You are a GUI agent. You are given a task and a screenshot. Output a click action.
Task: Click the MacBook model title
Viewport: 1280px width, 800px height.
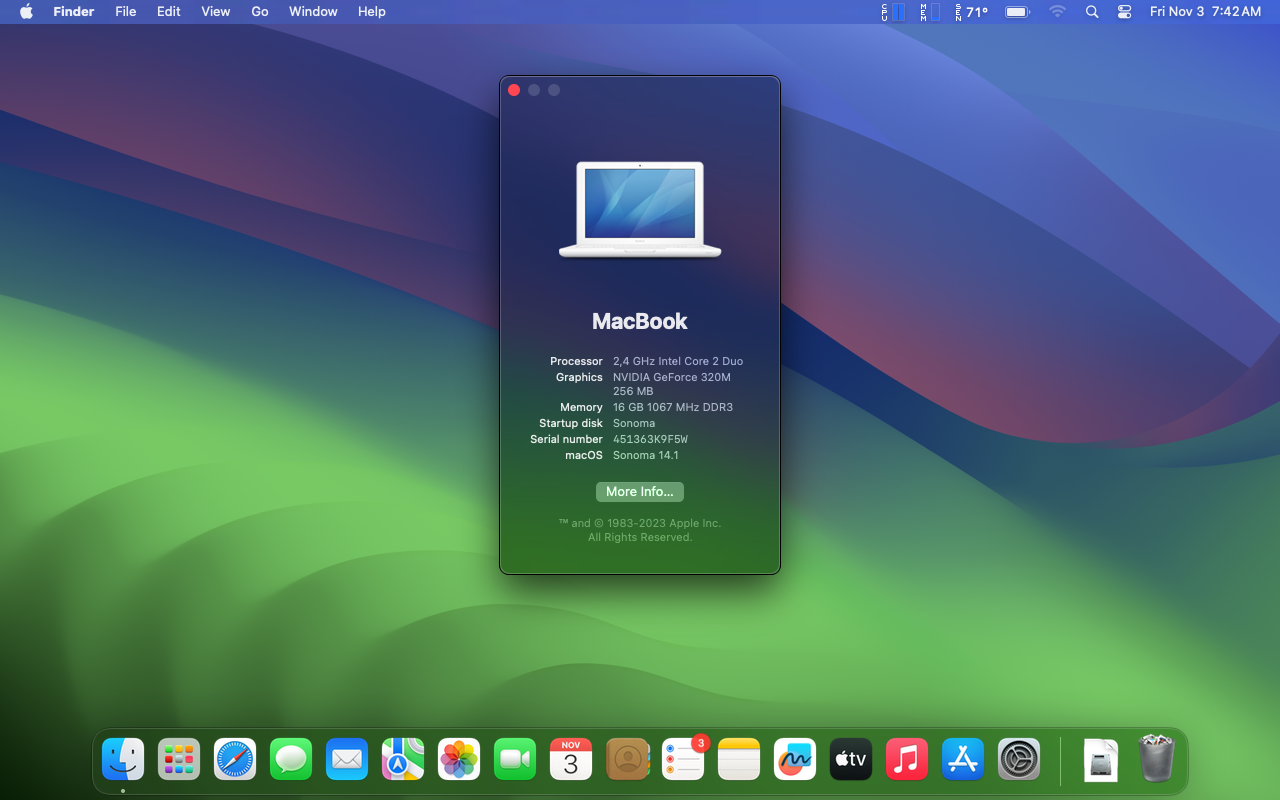pyautogui.click(x=640, y=321)
